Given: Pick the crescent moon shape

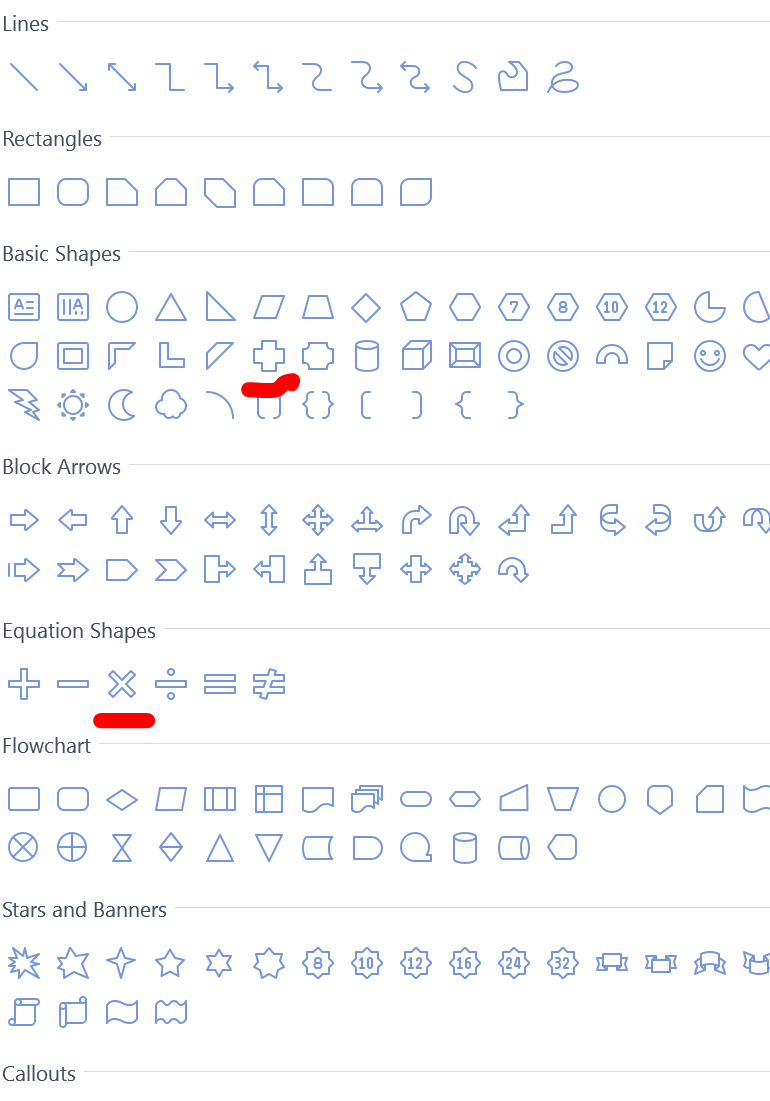Looking at the screenshot, I should pos(122,405).
